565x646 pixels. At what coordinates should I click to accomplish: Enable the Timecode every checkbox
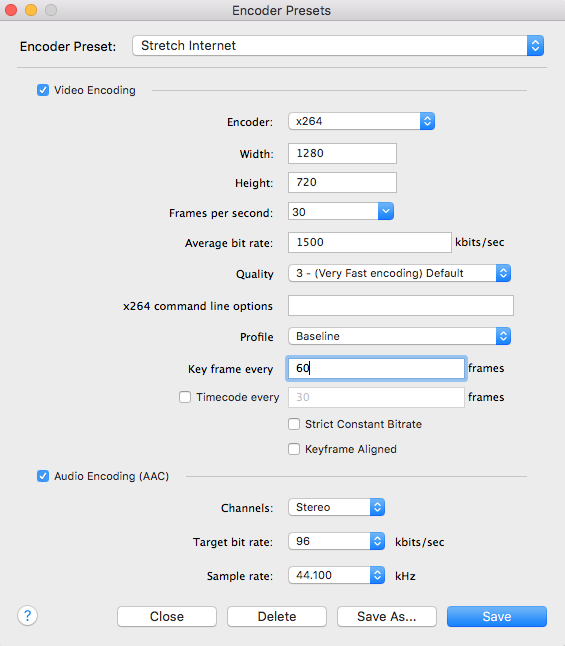(x=185, y=397)
